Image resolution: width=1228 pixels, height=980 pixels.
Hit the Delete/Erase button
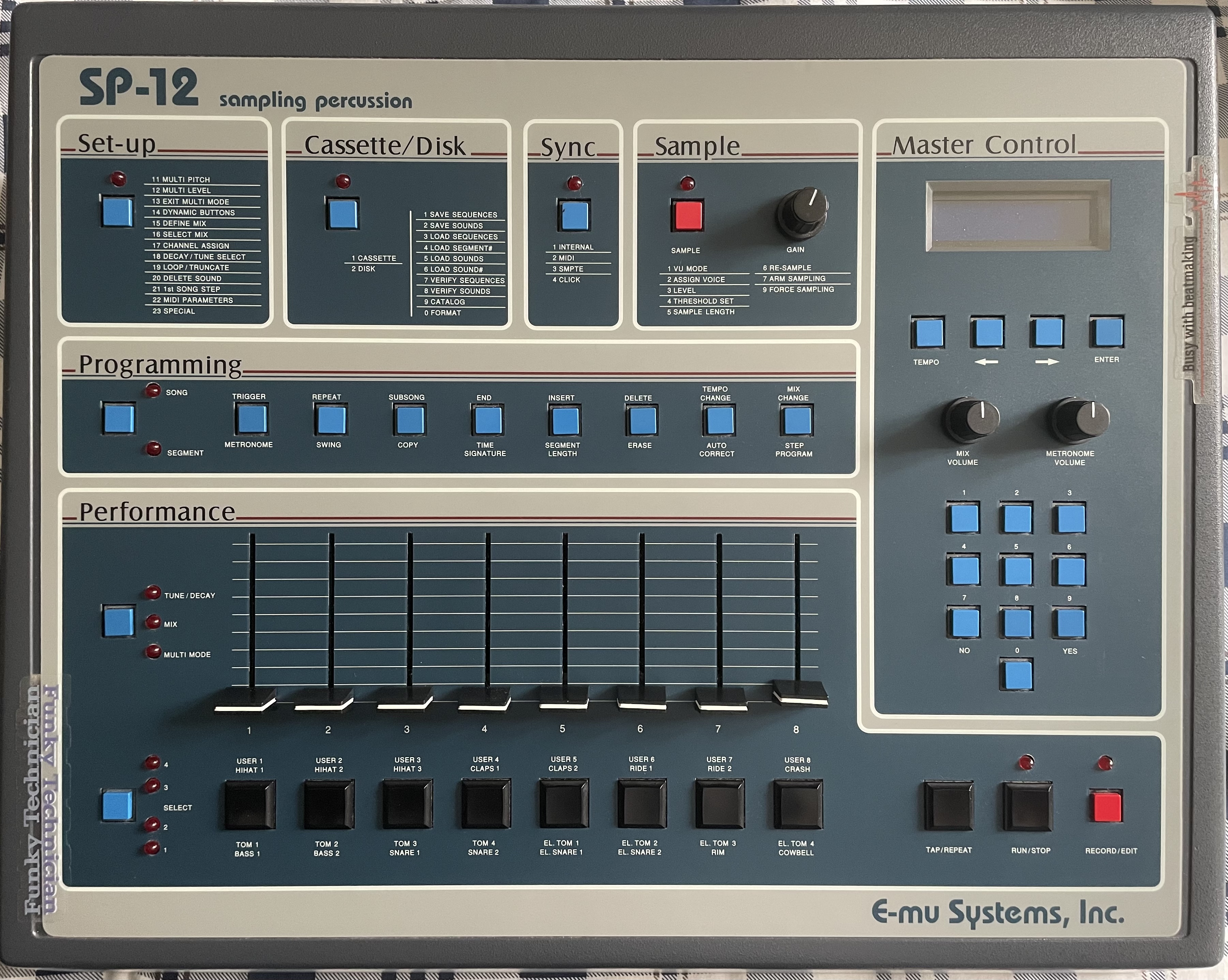pos(642,421)
